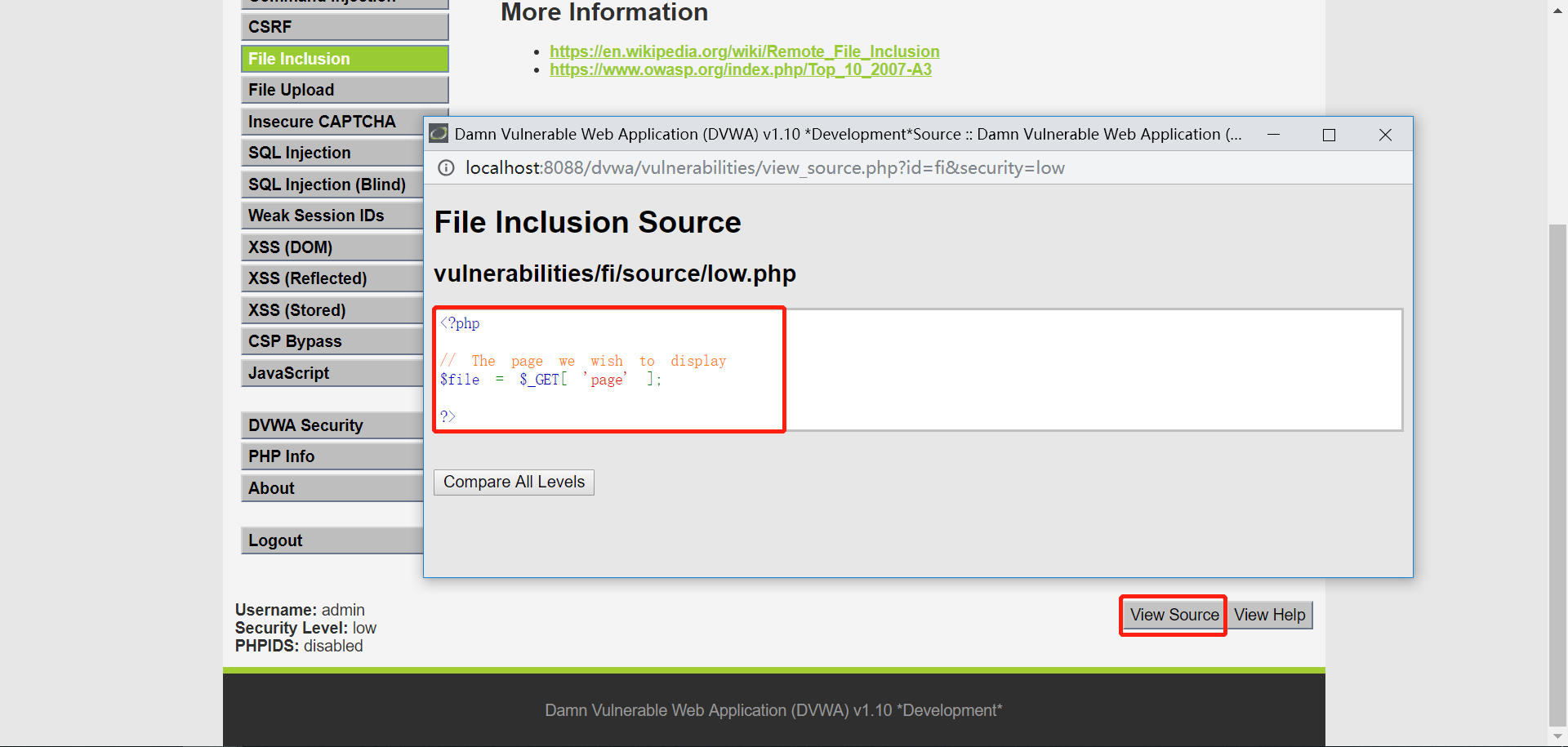This screenshot has width=1568, height=747.
Task: Click the '// The page we wish to display' comment
Action: click(583, 361)
